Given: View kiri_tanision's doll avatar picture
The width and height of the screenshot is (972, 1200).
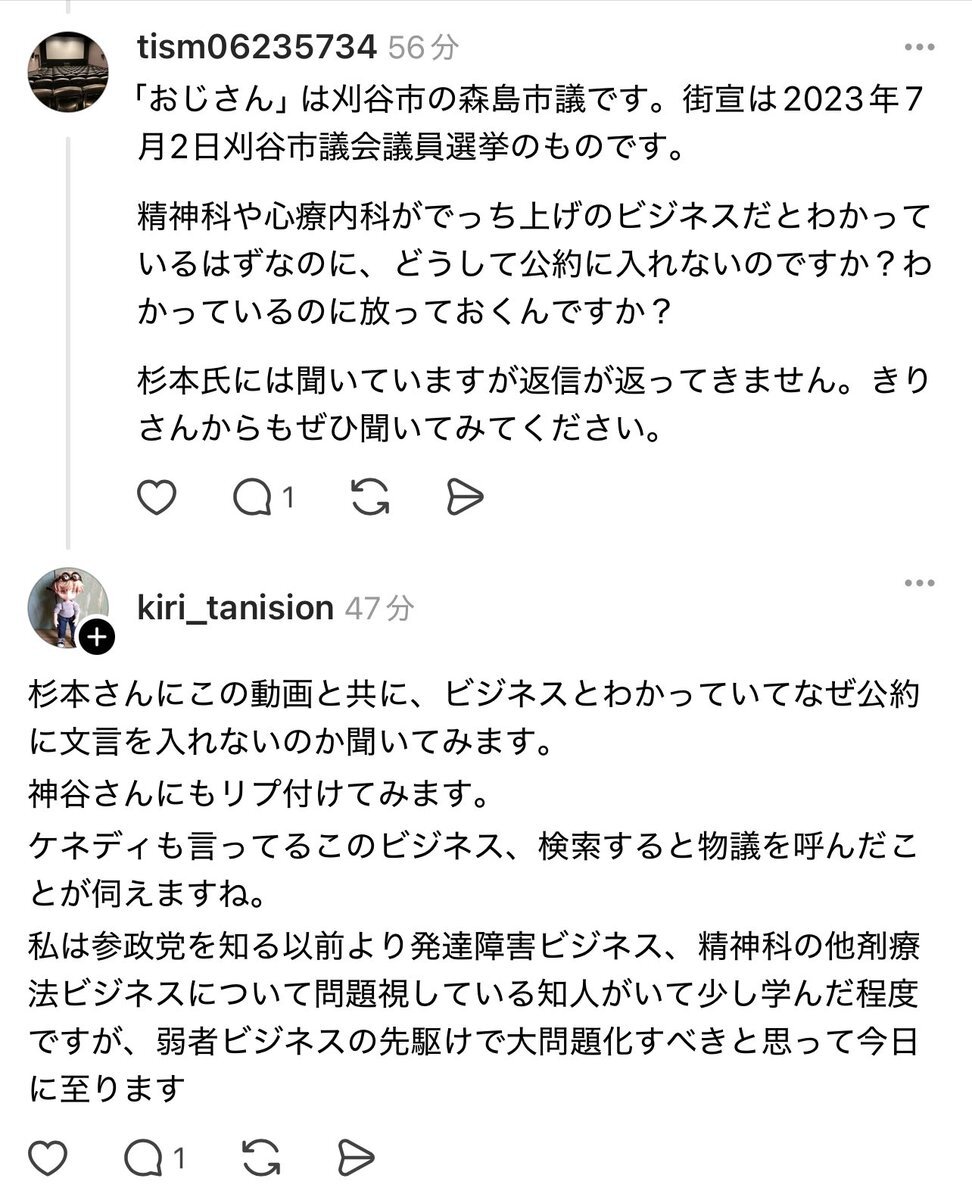Looking at the screenshot, I should pyautogui.click(x=68, y=608).
